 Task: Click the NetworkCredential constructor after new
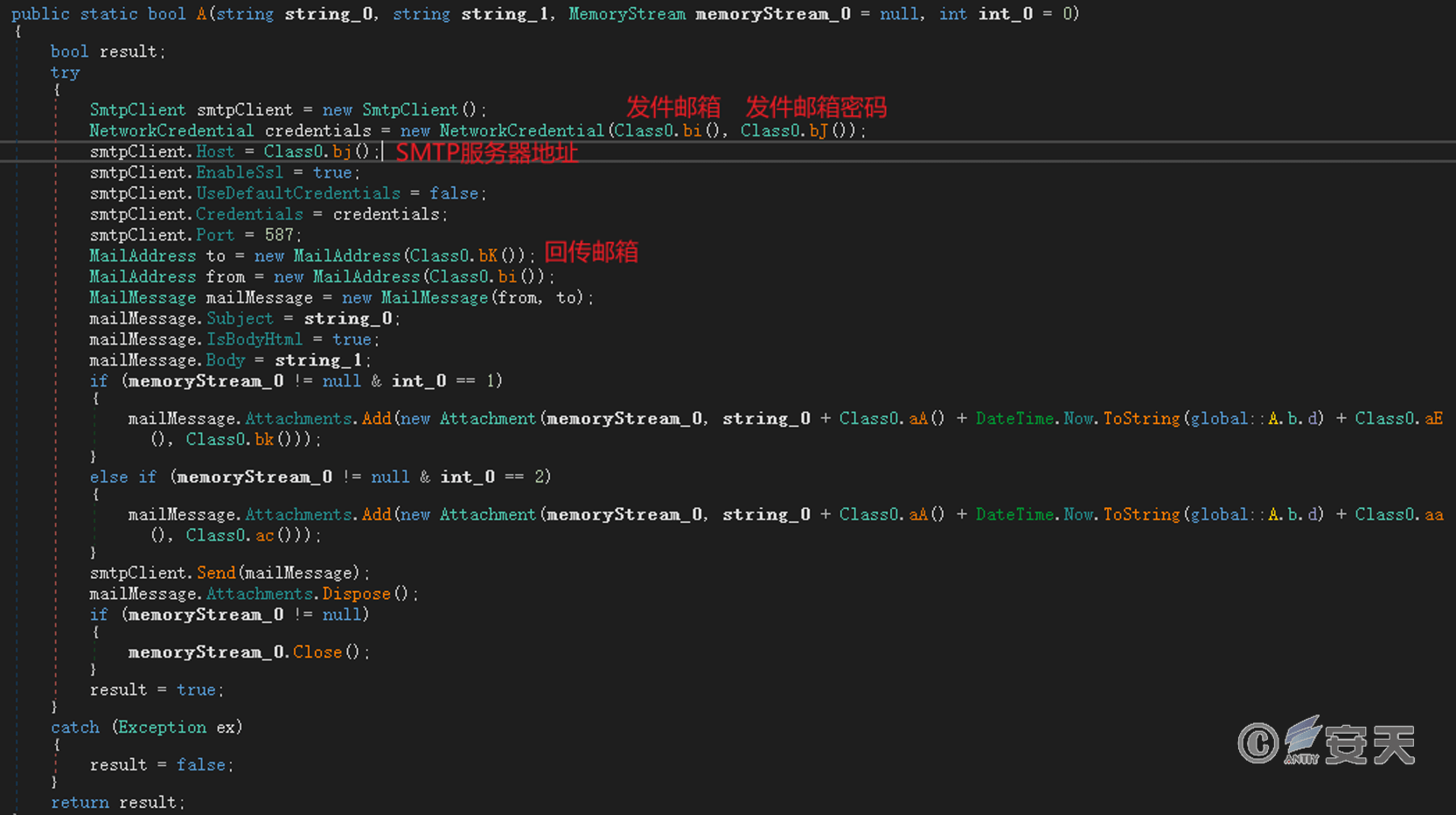(521, 131)
